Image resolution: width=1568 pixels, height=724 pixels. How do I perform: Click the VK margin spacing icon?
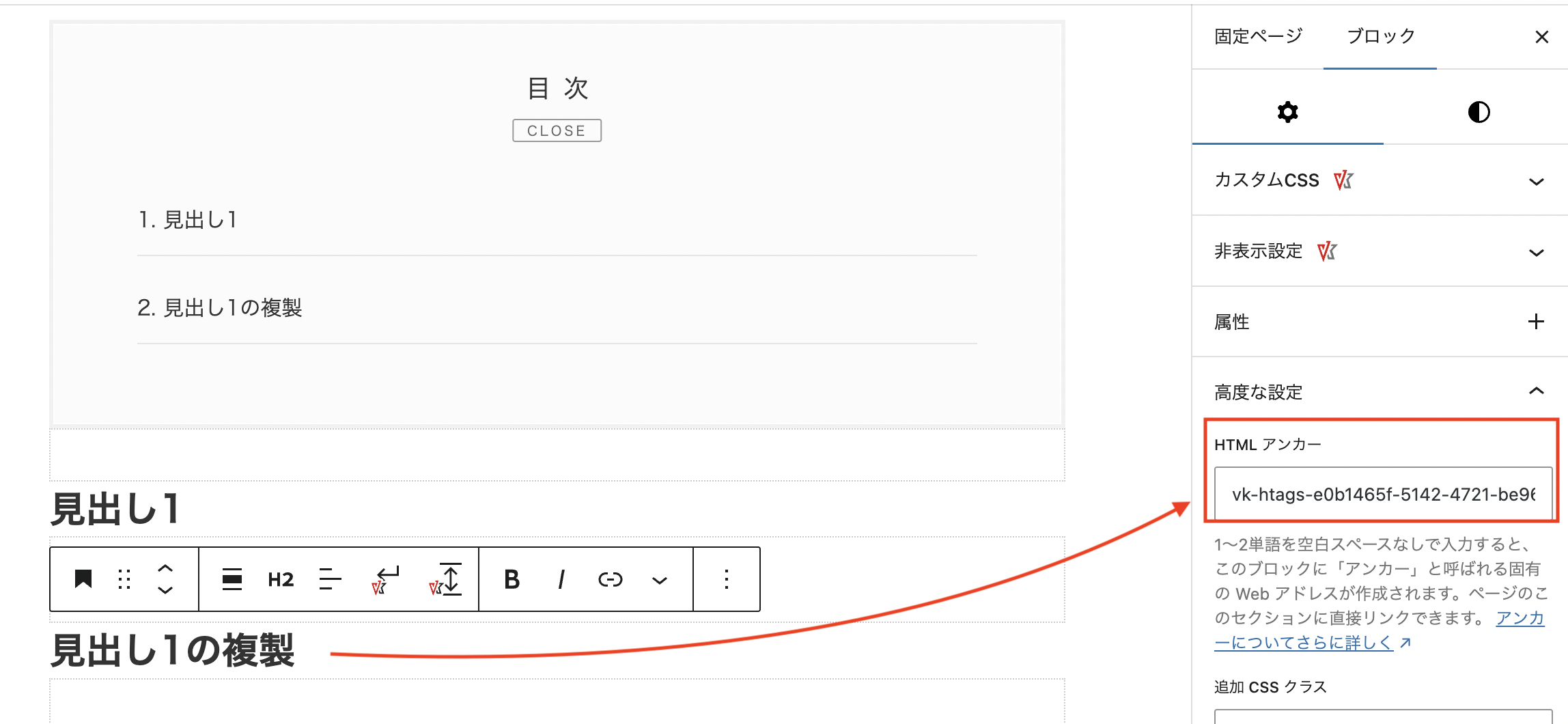click(x=446, y=579)
